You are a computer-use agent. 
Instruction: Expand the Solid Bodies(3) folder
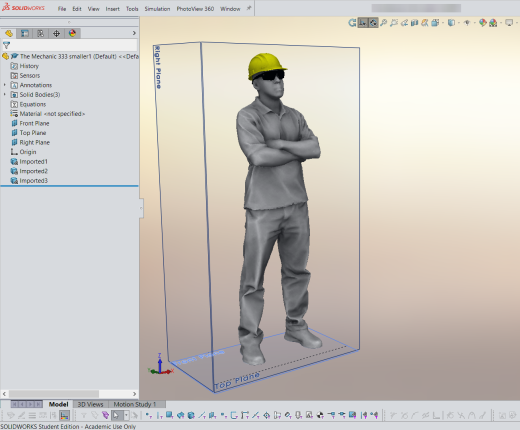pos(5,95)
